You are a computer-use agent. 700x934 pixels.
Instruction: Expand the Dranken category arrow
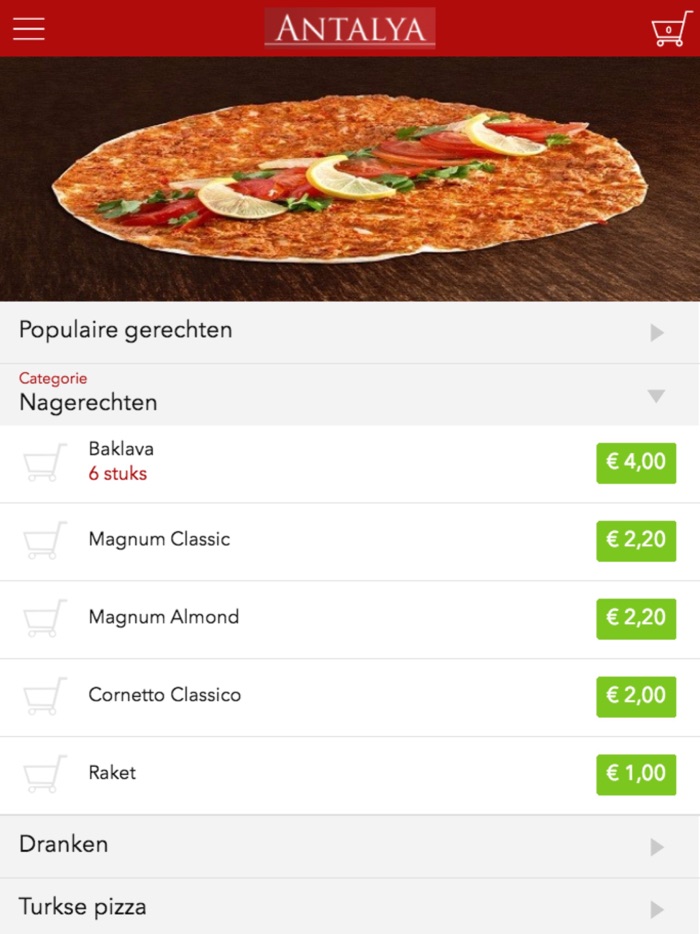click(657, 847)
